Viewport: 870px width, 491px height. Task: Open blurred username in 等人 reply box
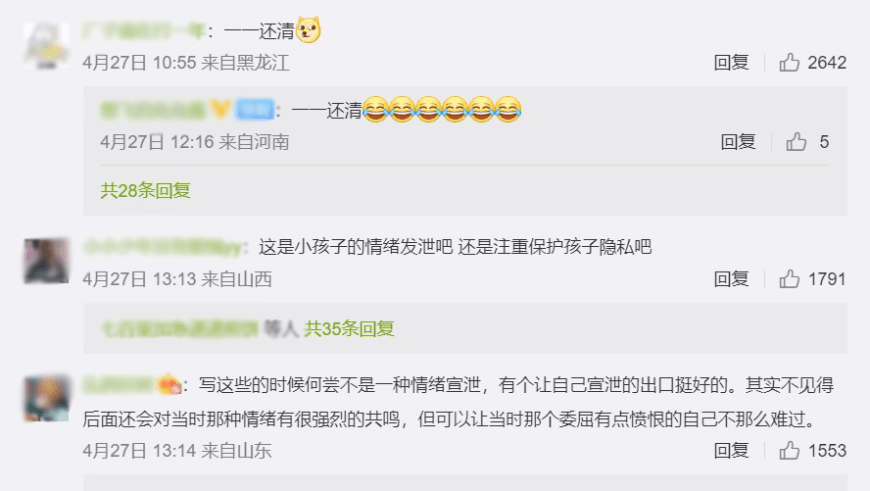pyautogui.click(x=180, y=328)
